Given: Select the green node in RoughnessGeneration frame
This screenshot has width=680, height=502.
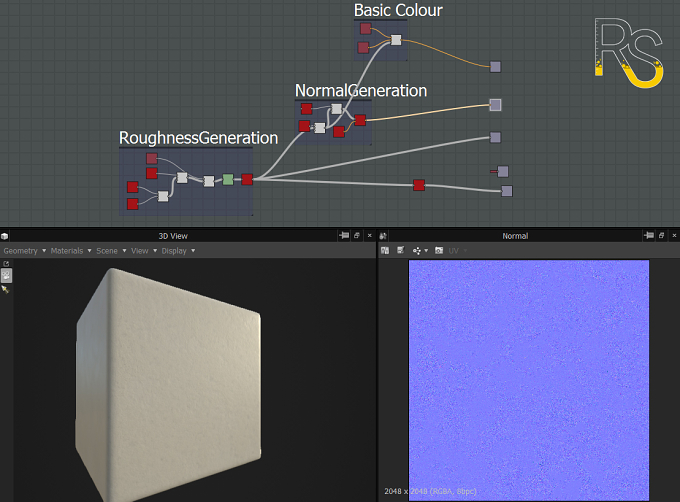Looking at the screenshot, I should coord(228,179).
